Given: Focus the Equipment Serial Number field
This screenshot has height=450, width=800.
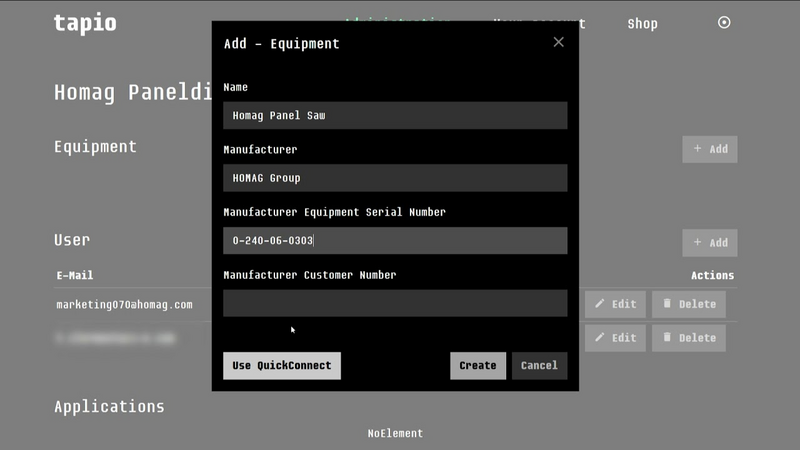Looking at the screenshot, I should pos(395,241).
